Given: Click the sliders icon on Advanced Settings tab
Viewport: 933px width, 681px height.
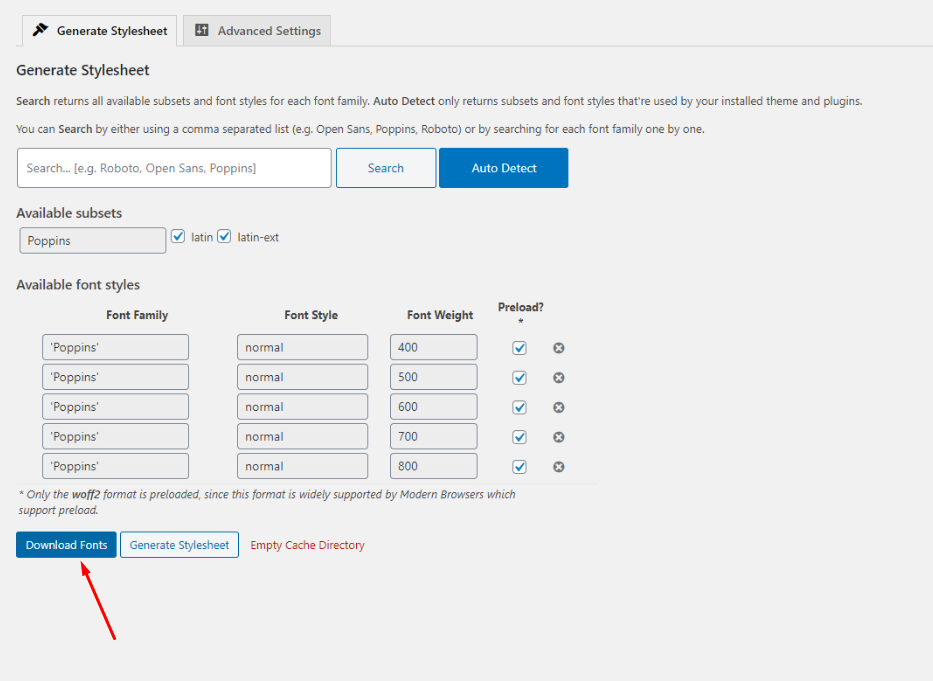Looking at the screenshot, I should coord(201,30).
